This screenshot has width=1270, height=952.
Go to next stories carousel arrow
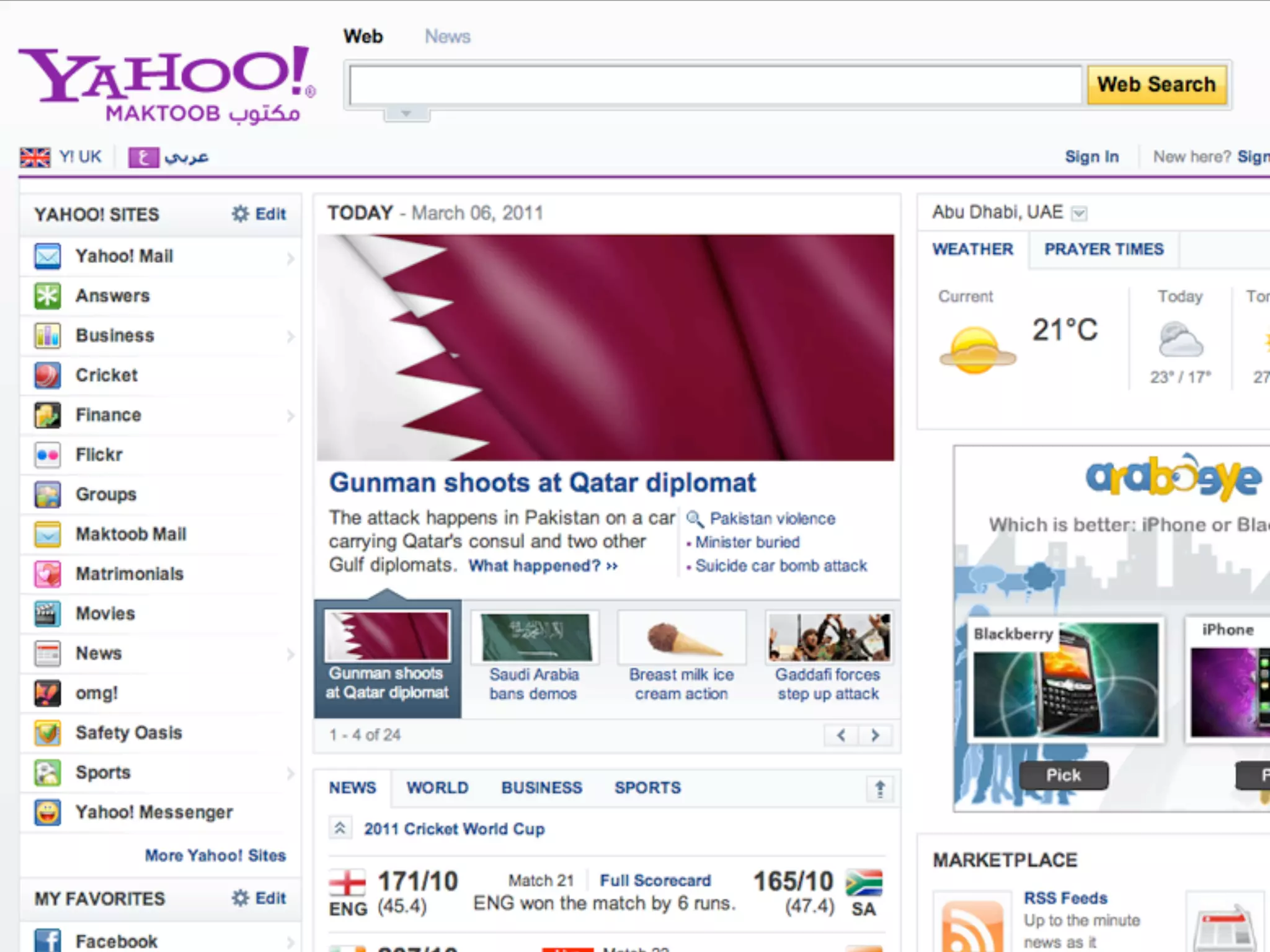coord(875,736)
